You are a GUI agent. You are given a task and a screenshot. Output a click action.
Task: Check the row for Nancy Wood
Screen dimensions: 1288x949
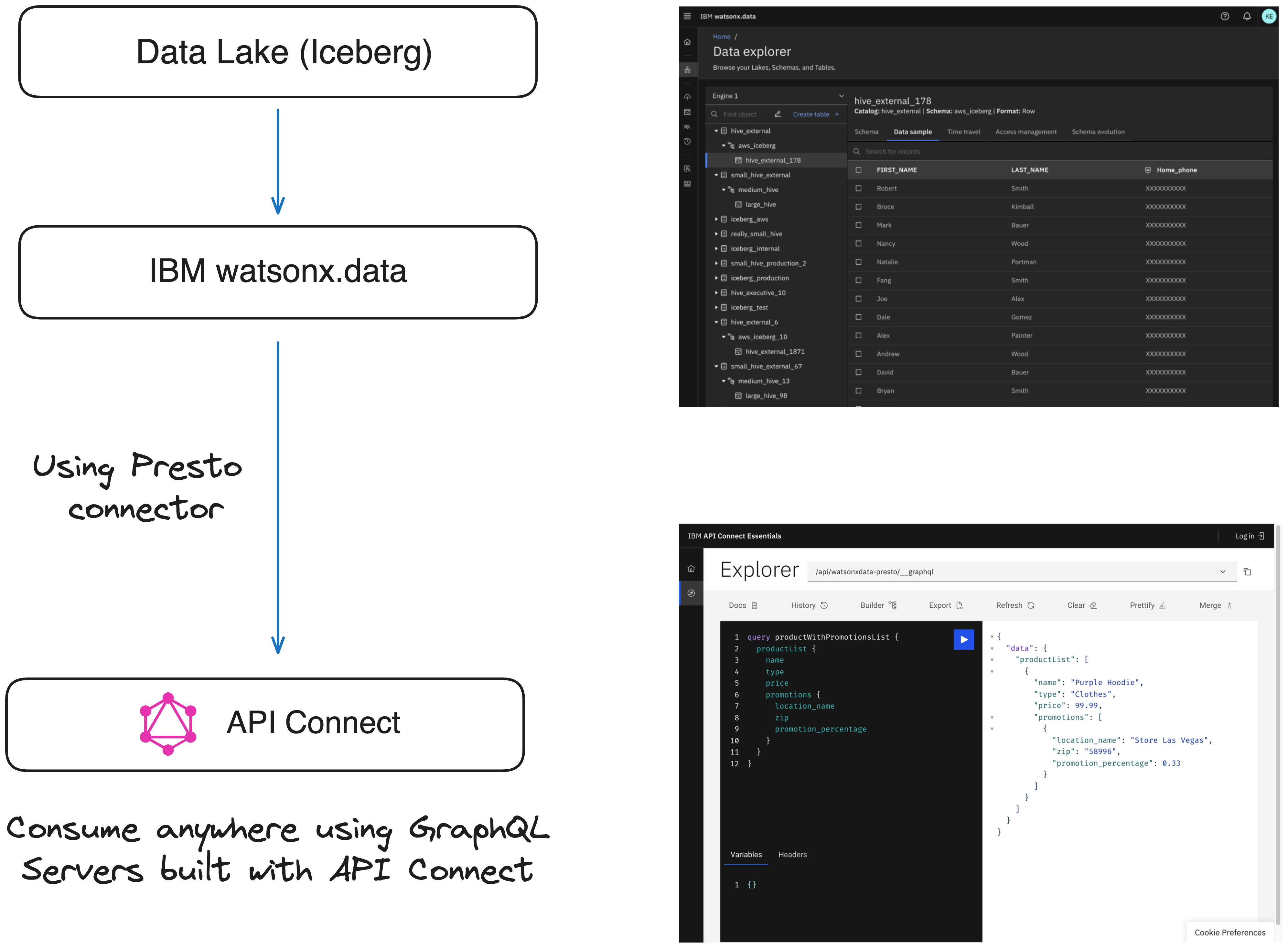coord(858,244)
